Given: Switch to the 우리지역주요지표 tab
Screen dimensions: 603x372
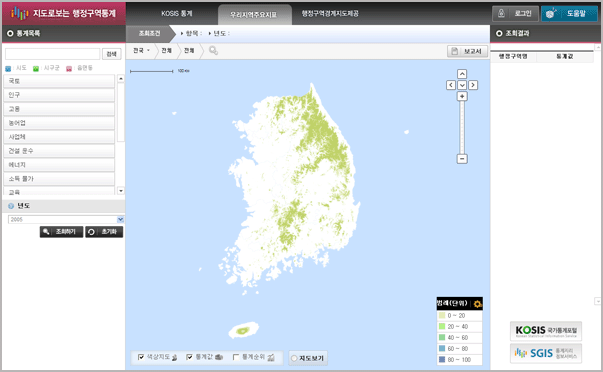Looking at the screenshot, I should point(254,15).
